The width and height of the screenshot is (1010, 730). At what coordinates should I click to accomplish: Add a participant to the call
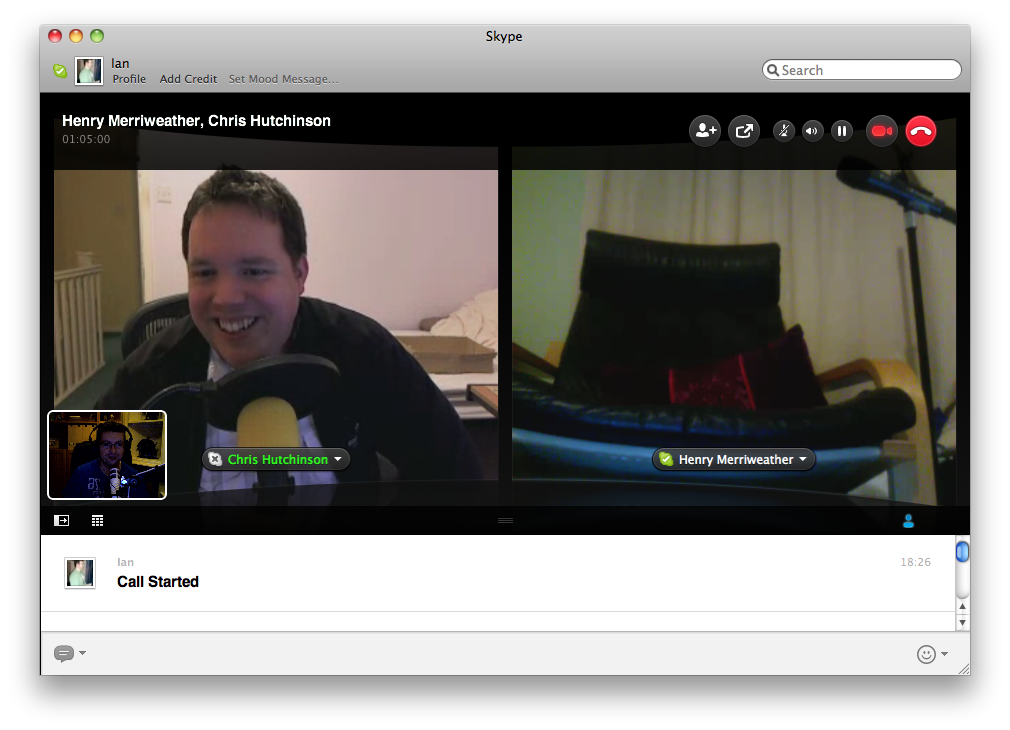click(x=705, y=130)
